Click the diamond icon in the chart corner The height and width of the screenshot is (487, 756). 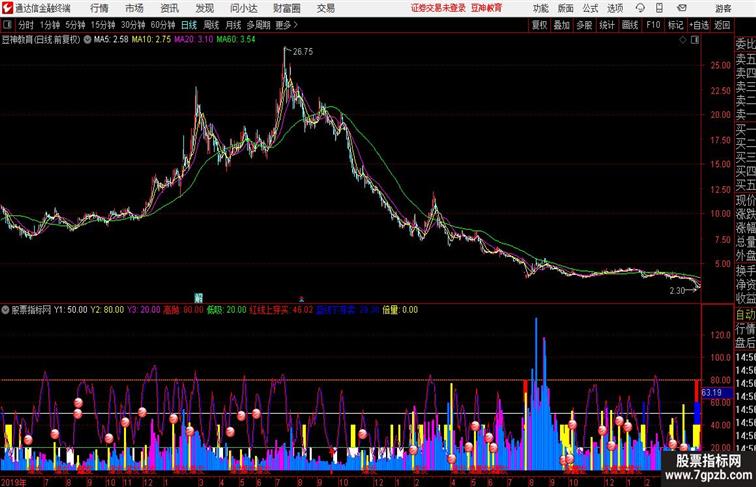click(x=683, y=40)
